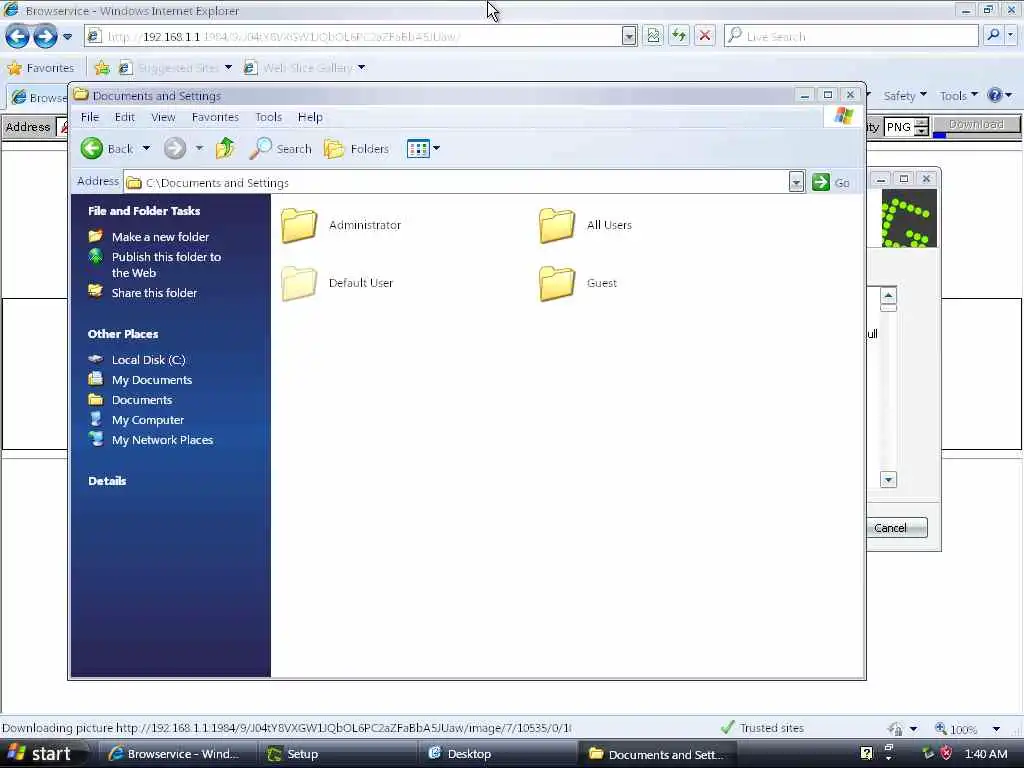Click Share this folder

coord(154,293)
